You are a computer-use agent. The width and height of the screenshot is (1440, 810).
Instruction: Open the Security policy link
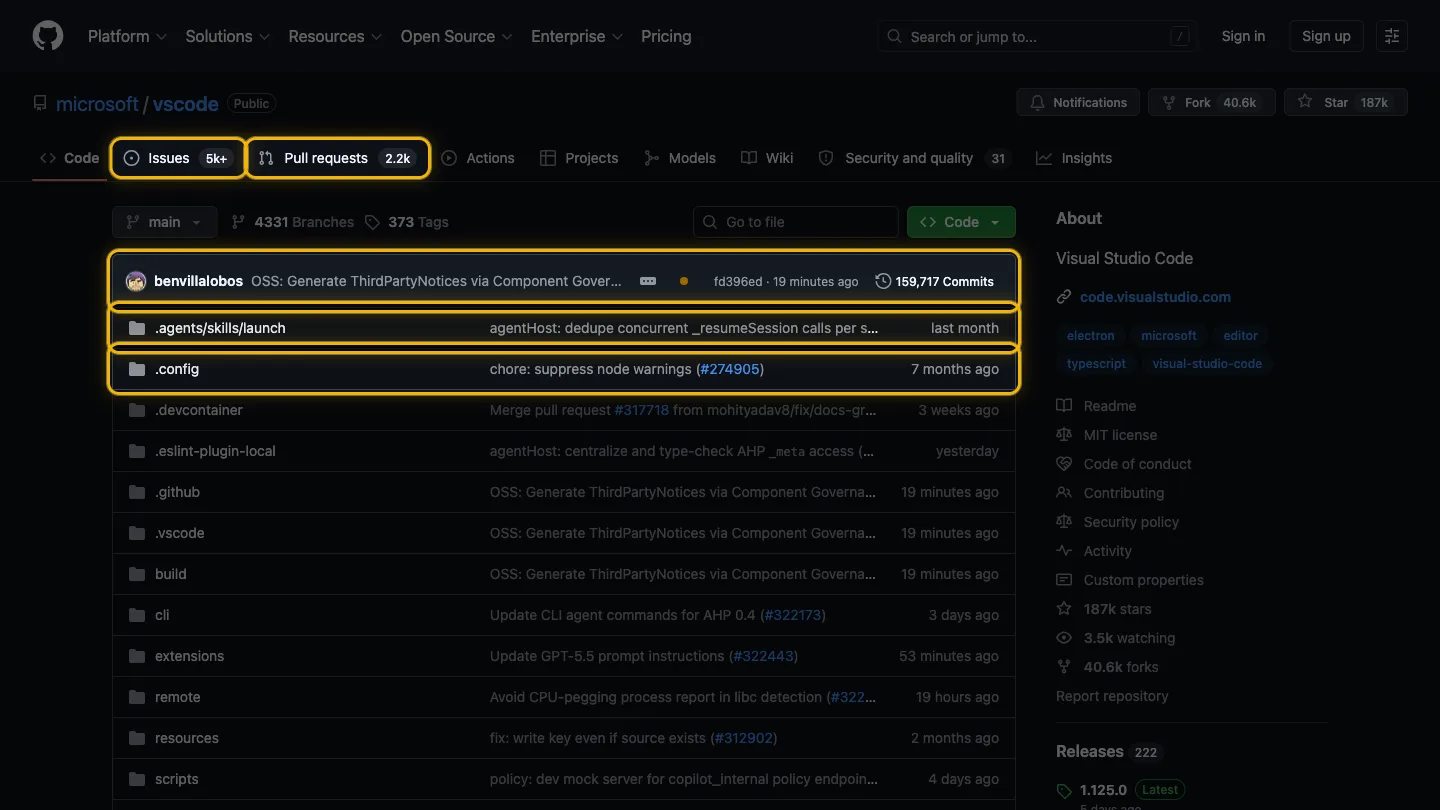pyautogui.click(x=1117, y=522)
